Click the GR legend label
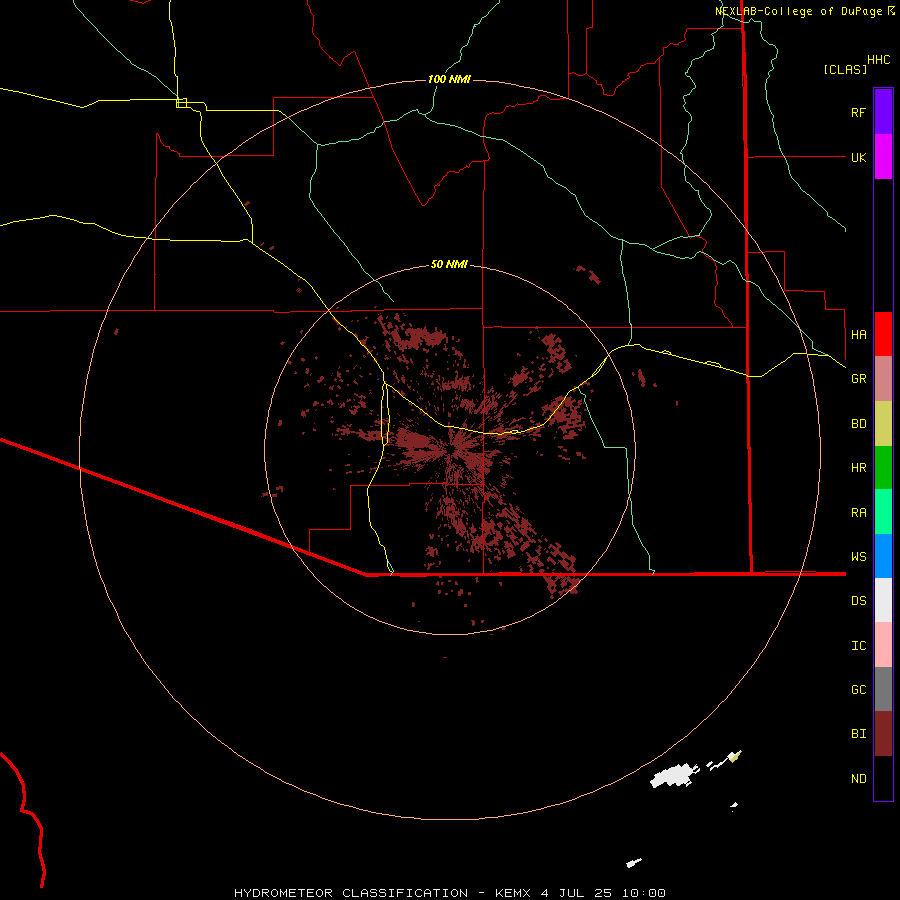Image resolution: width=900 pixels, height=900 pixels. point(858,379)
